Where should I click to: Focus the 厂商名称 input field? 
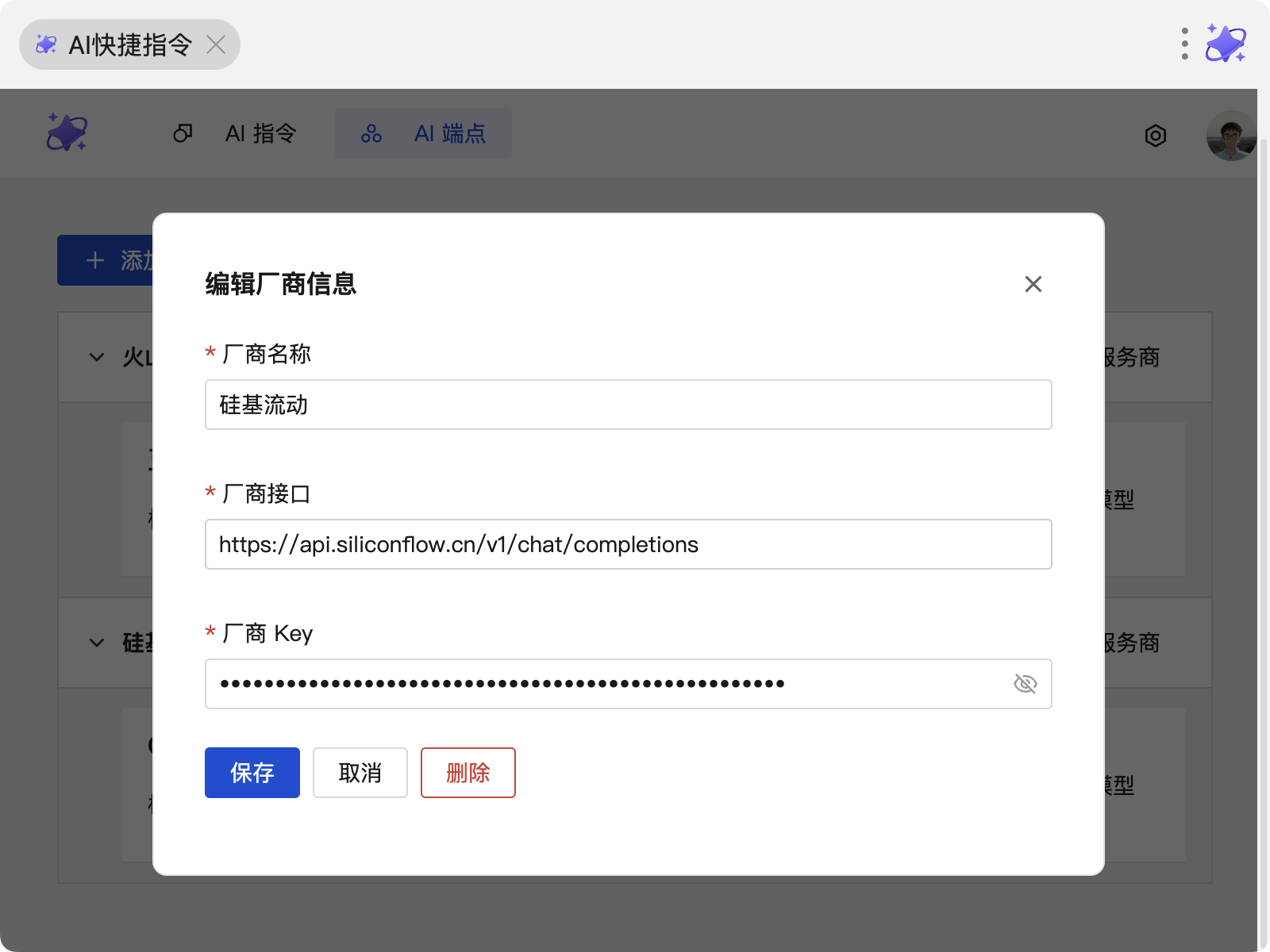[x=629, y=405]
